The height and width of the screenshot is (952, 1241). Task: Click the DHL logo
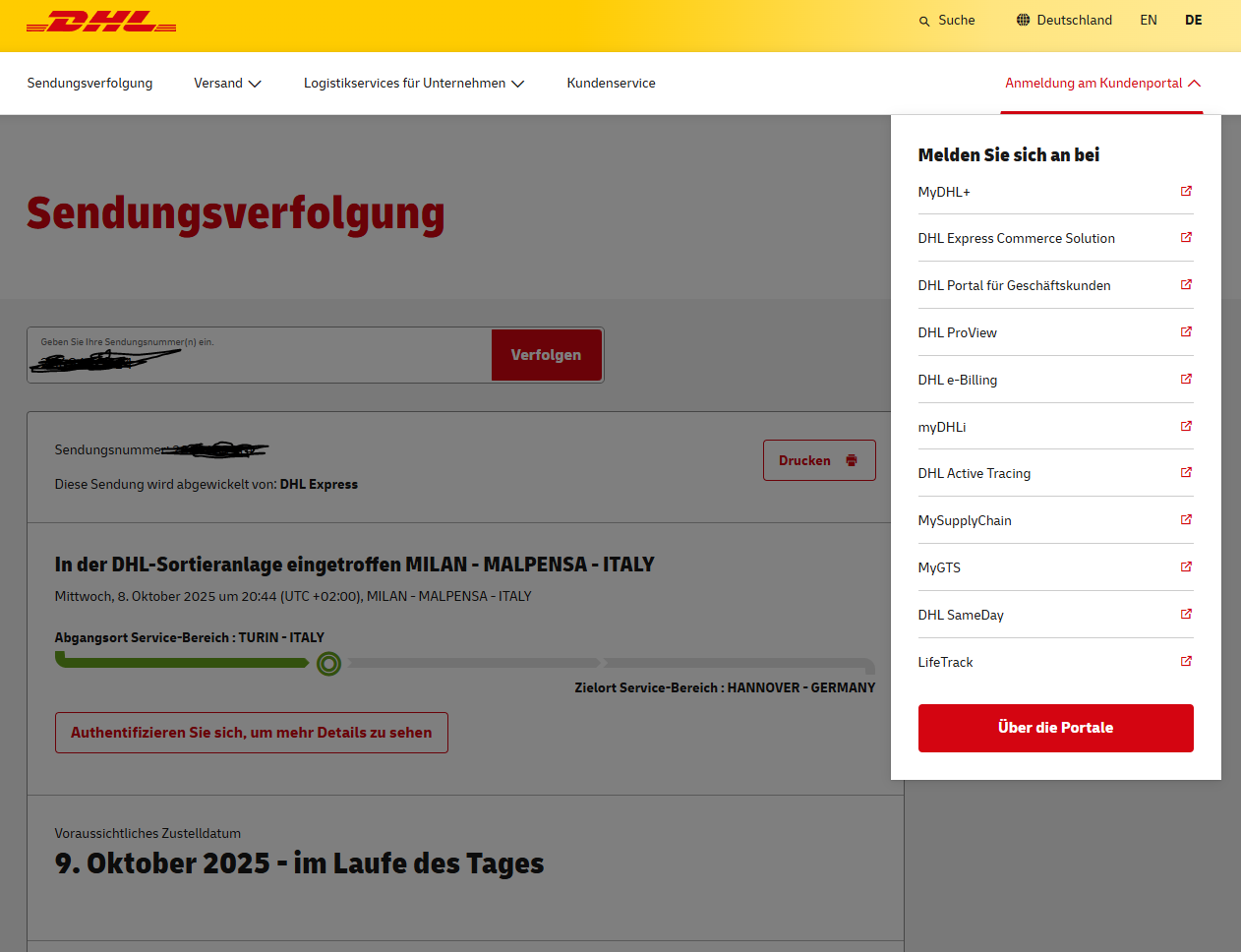(101, 22)
